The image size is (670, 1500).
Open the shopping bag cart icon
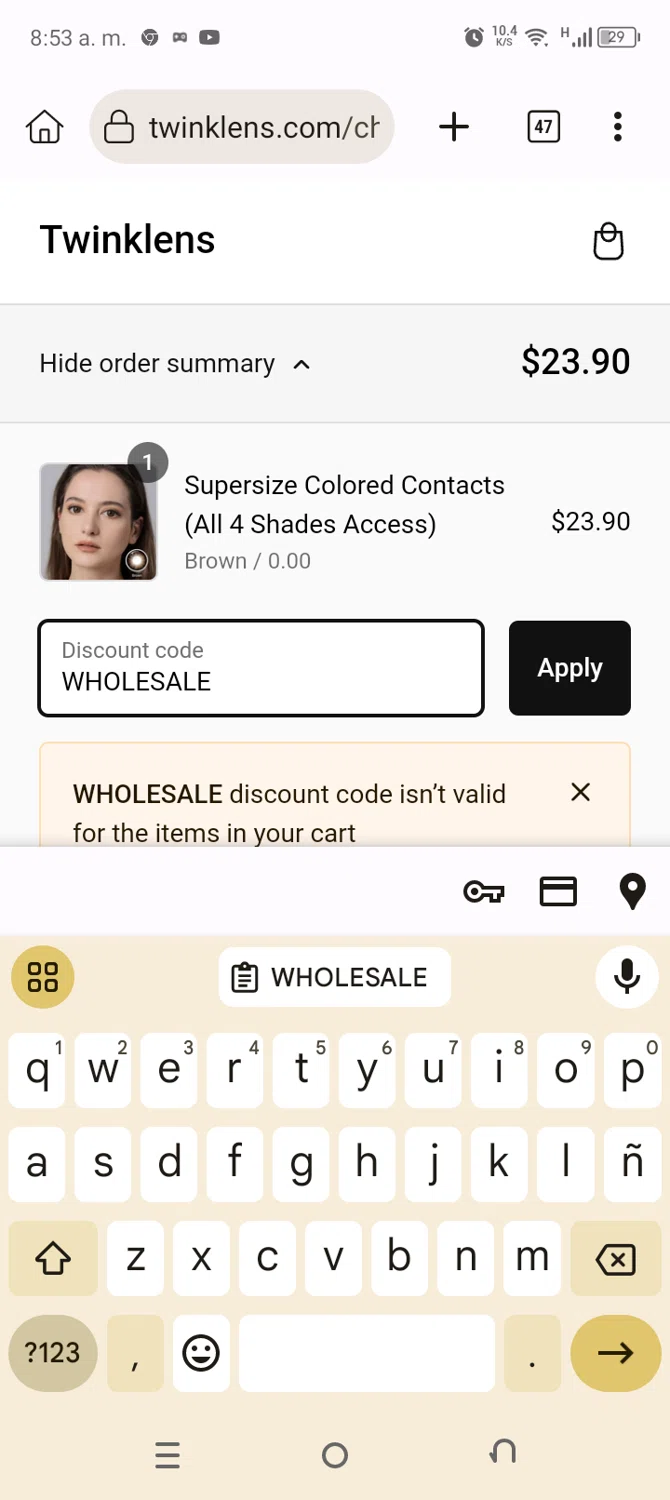point(608,241)
